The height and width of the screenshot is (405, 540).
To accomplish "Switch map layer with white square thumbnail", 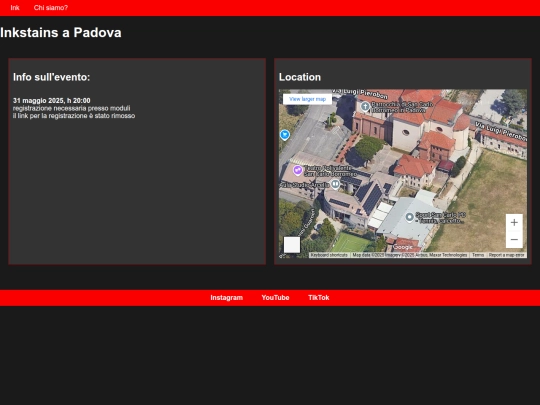I will point(292,245).
